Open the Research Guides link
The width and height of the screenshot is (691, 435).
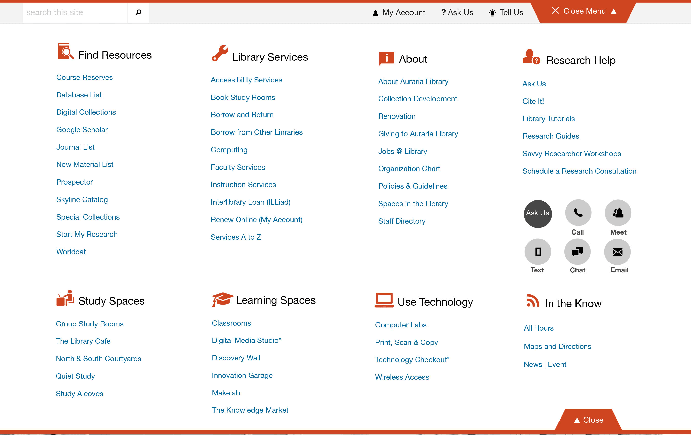550,136
